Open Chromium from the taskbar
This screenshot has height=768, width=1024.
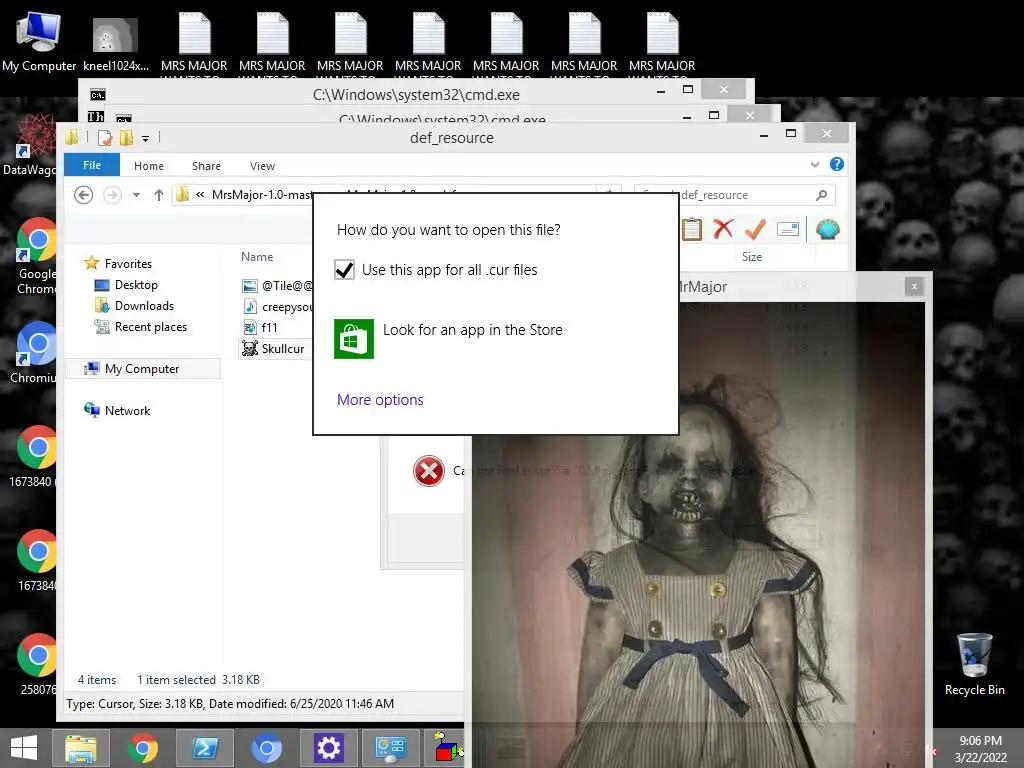266,748
